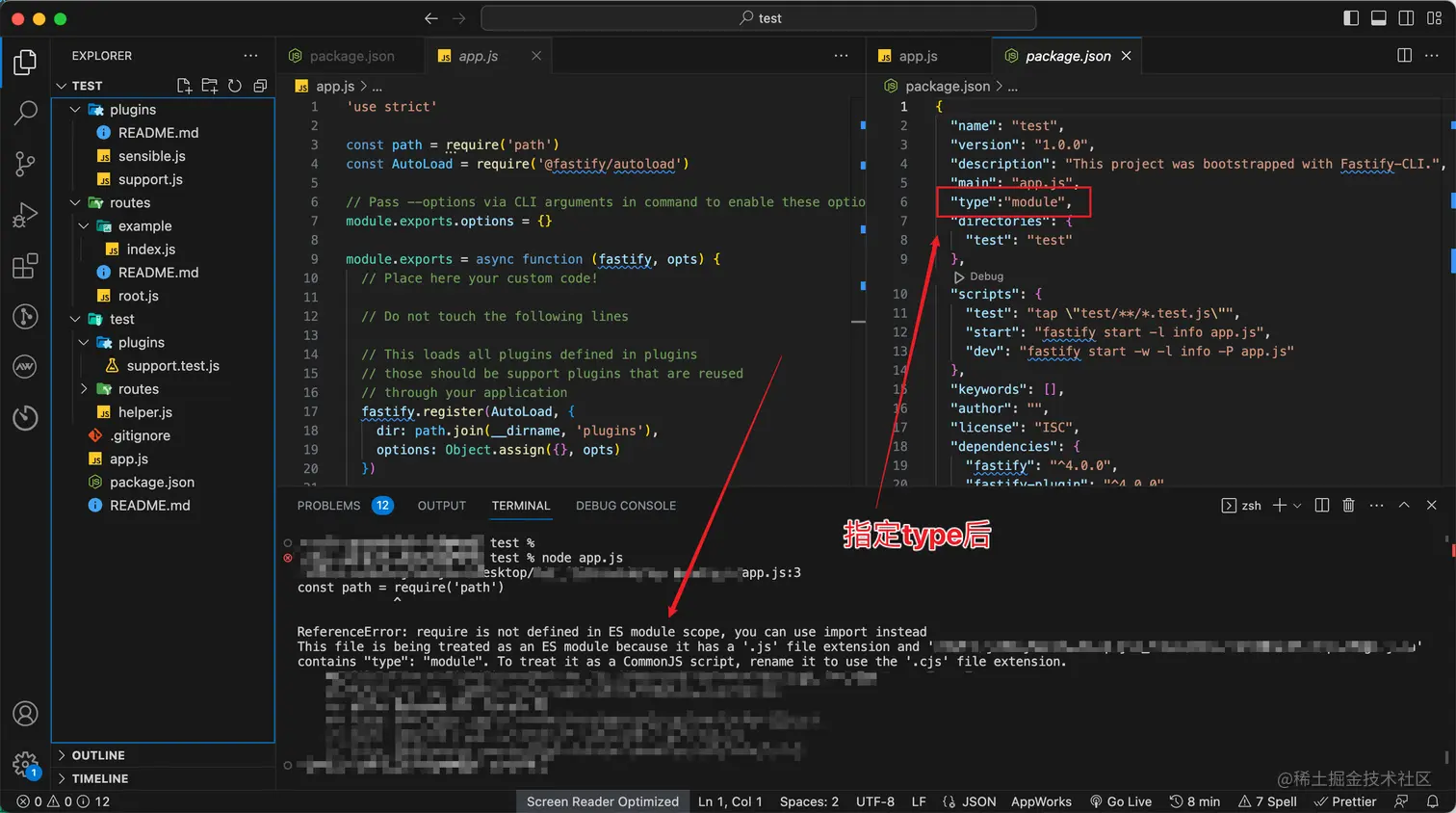
Task: Open helper.js in test folder
Action: coord(145,412)
